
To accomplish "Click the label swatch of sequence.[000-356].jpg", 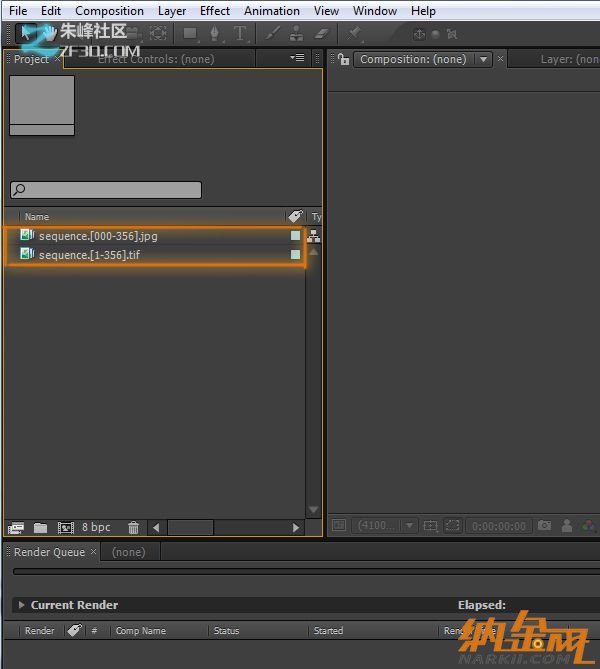I will click(295, 236).
